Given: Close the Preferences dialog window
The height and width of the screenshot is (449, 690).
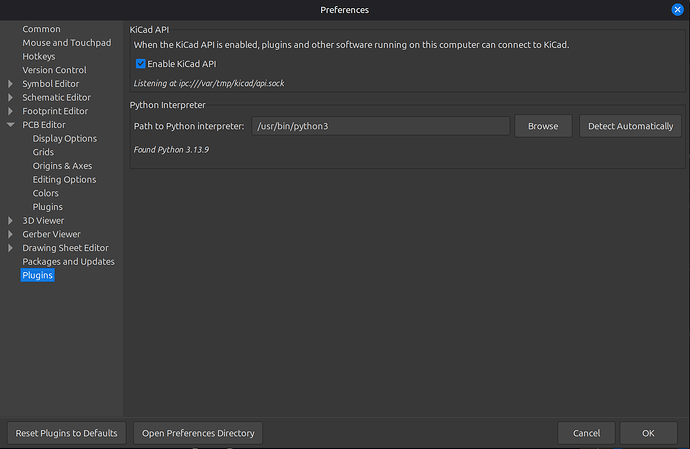Looking at the screenshot, I should 677,10.
